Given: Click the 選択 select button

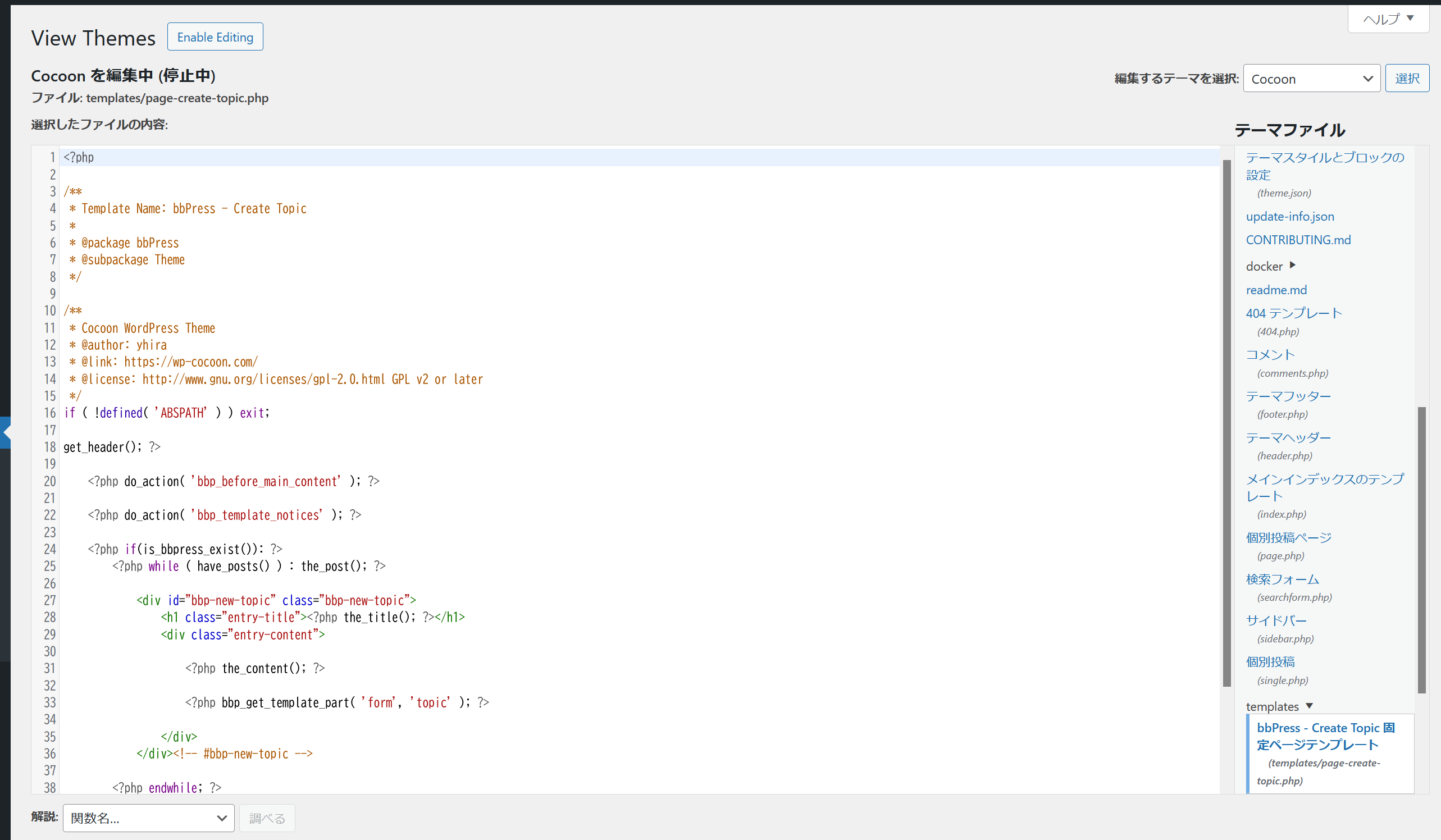Looking at the screenshot, I should point(1406,79).
